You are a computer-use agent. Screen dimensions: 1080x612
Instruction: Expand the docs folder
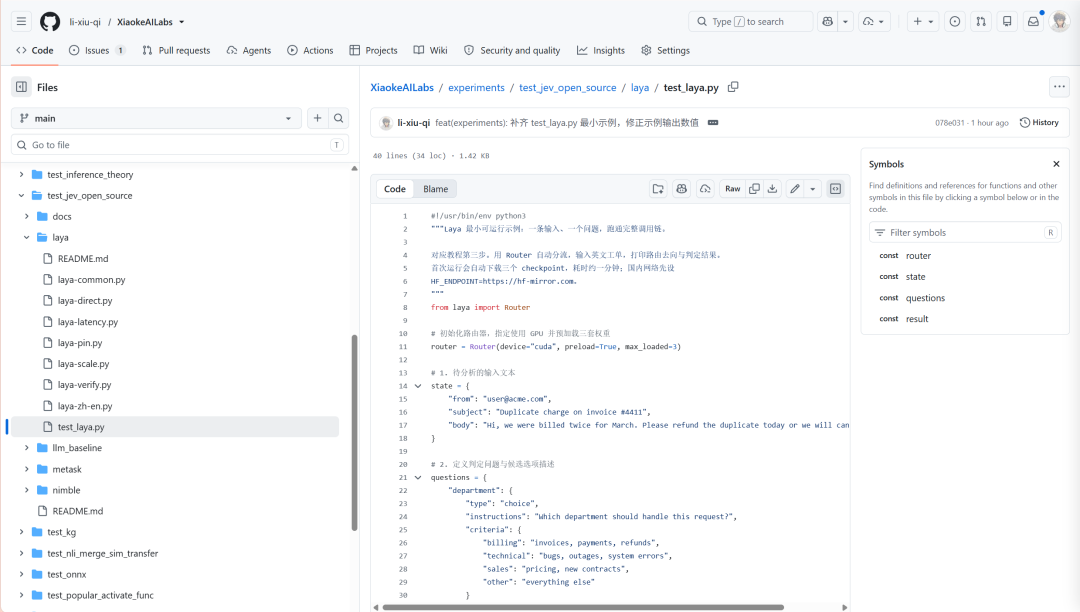click(x=27, y=216)
